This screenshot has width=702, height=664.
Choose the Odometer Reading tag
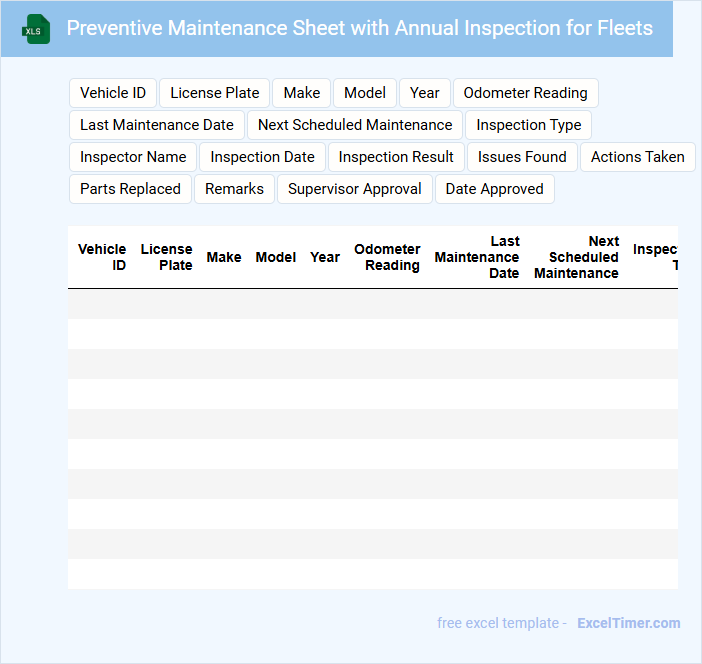(525, 93)
